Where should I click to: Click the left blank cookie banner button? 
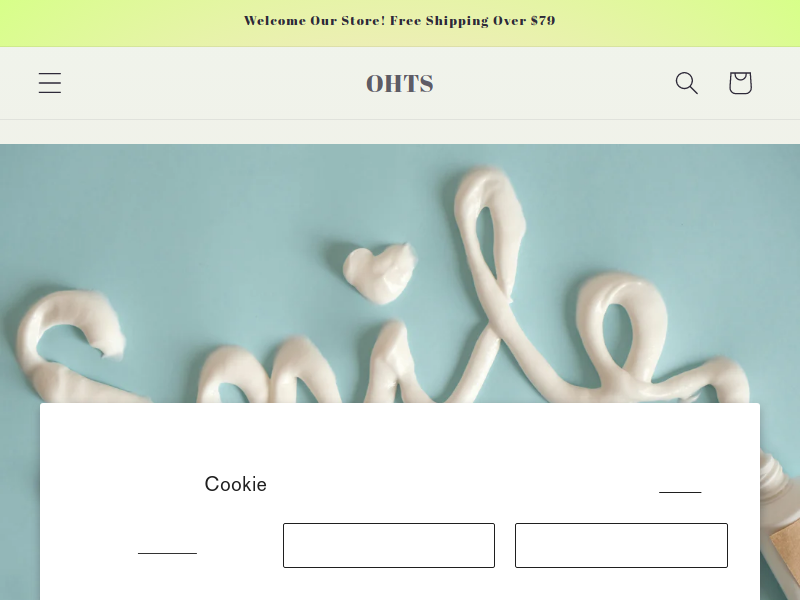coord(389,545)
